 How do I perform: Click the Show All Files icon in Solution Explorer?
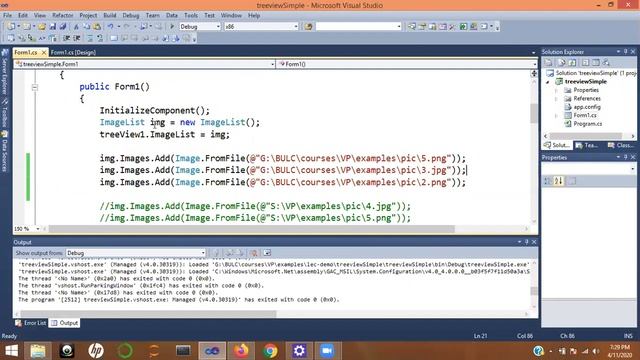[562, 62]
